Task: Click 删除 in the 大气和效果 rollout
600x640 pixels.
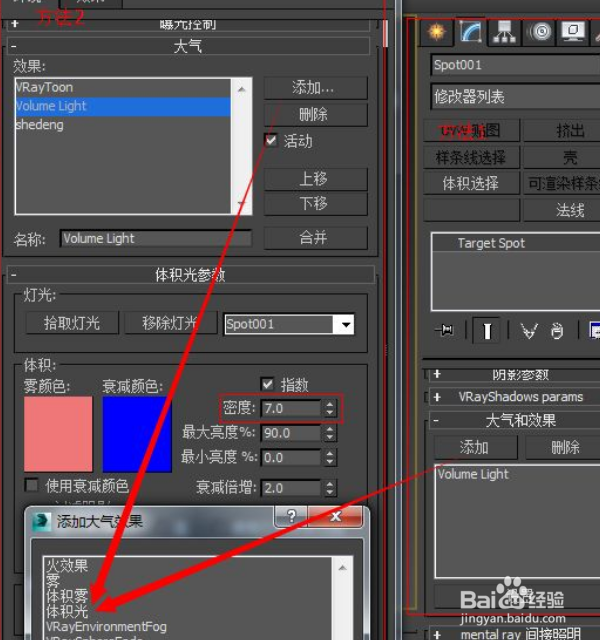Action: click(x=565, y=447)
